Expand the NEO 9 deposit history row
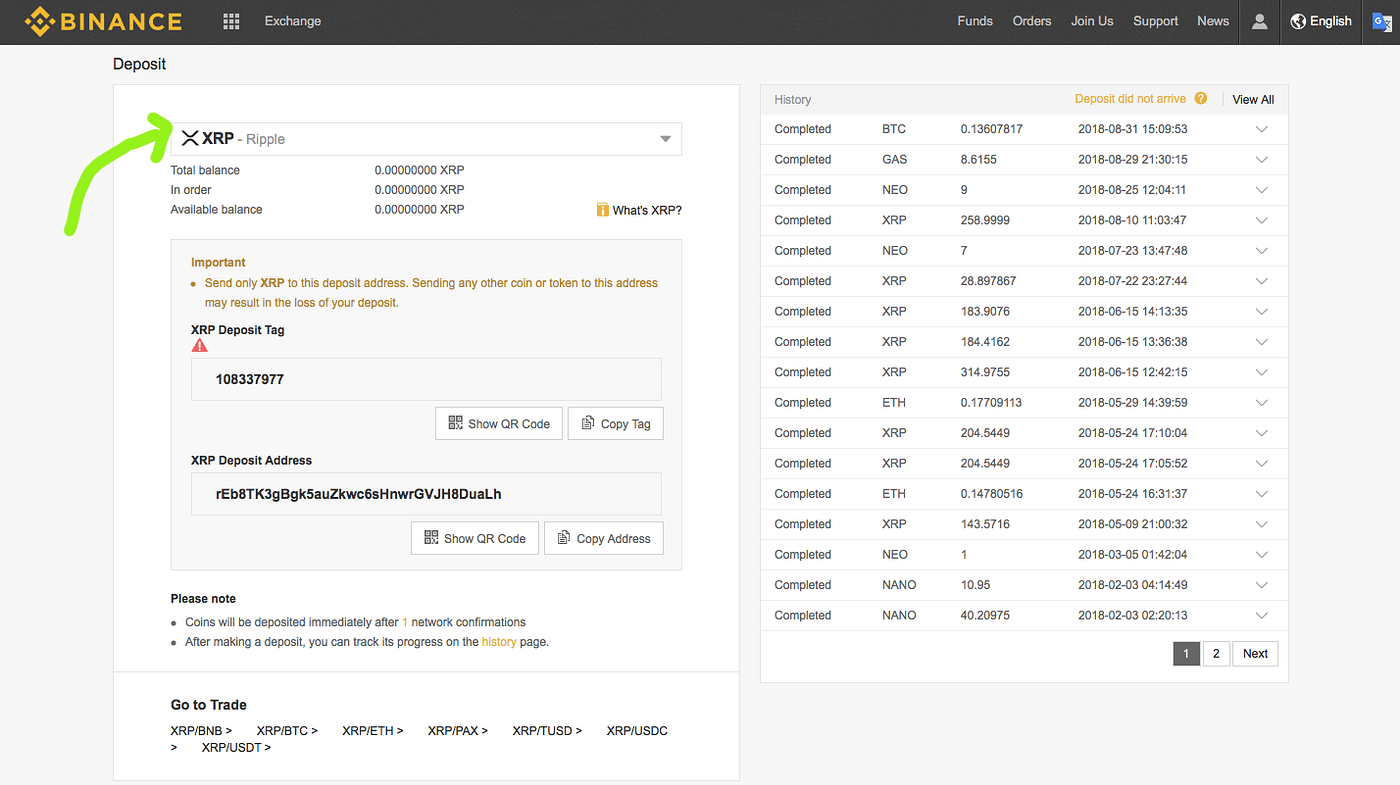Viewport: 1400px width, 785px height. [1261, 190]
